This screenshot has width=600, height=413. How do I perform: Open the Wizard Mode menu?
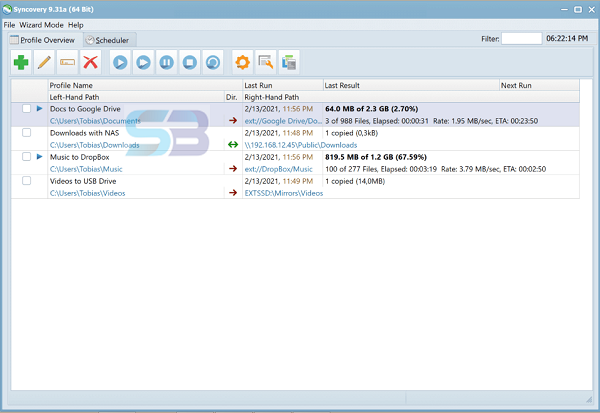41,25
